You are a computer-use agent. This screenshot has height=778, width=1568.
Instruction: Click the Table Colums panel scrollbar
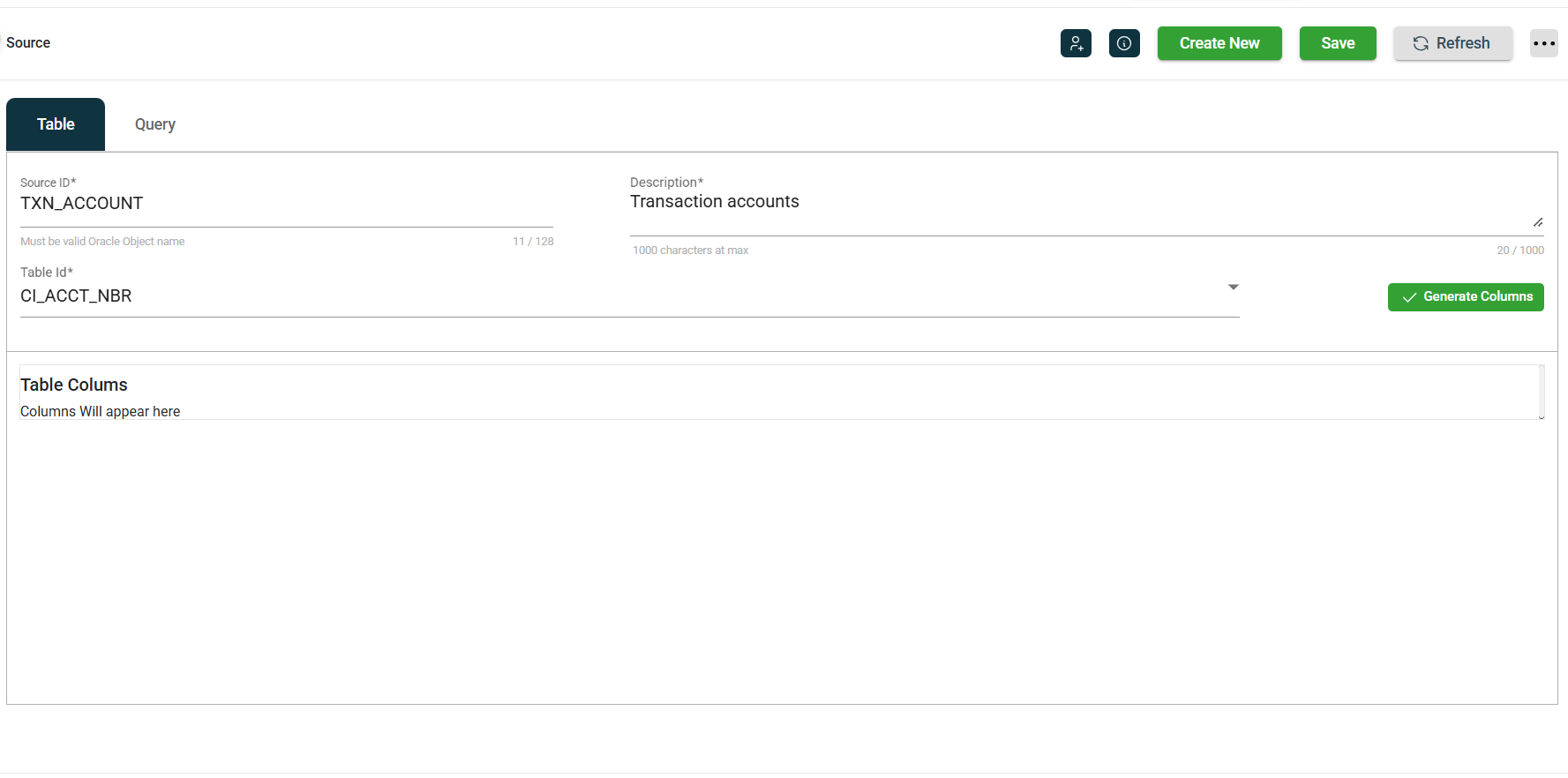pyautogui.click(x=1541, y=392)
